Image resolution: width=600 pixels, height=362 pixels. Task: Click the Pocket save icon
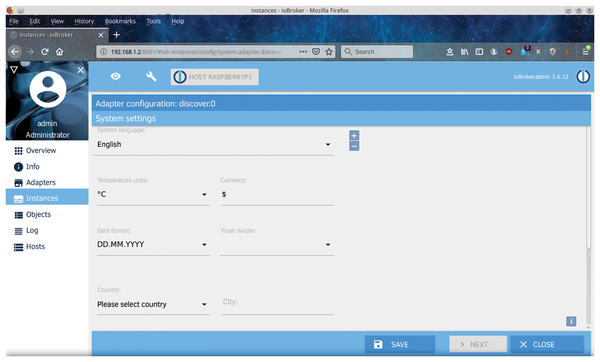[316, 52]
